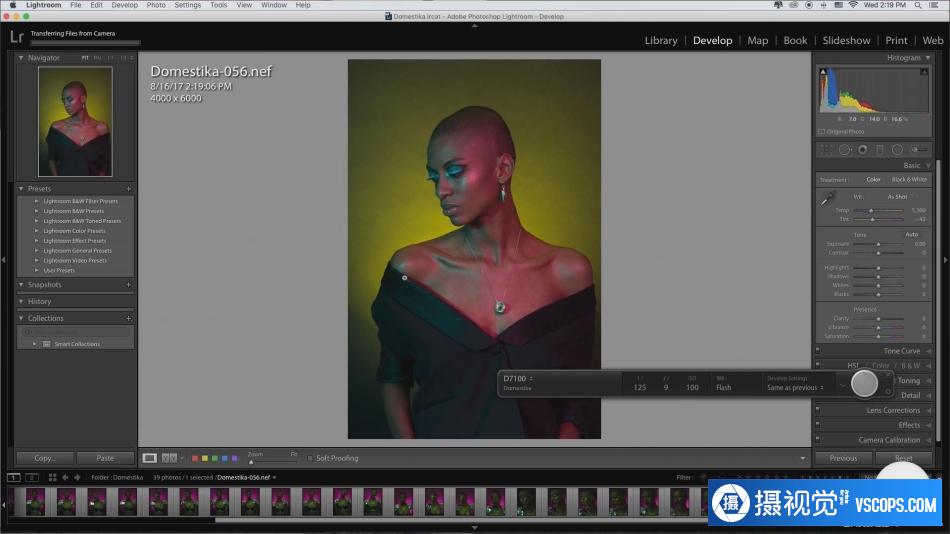The image size is (950, 534).
Task: Go forward with filmstrip right arrow
Action: tap(77, 478)
